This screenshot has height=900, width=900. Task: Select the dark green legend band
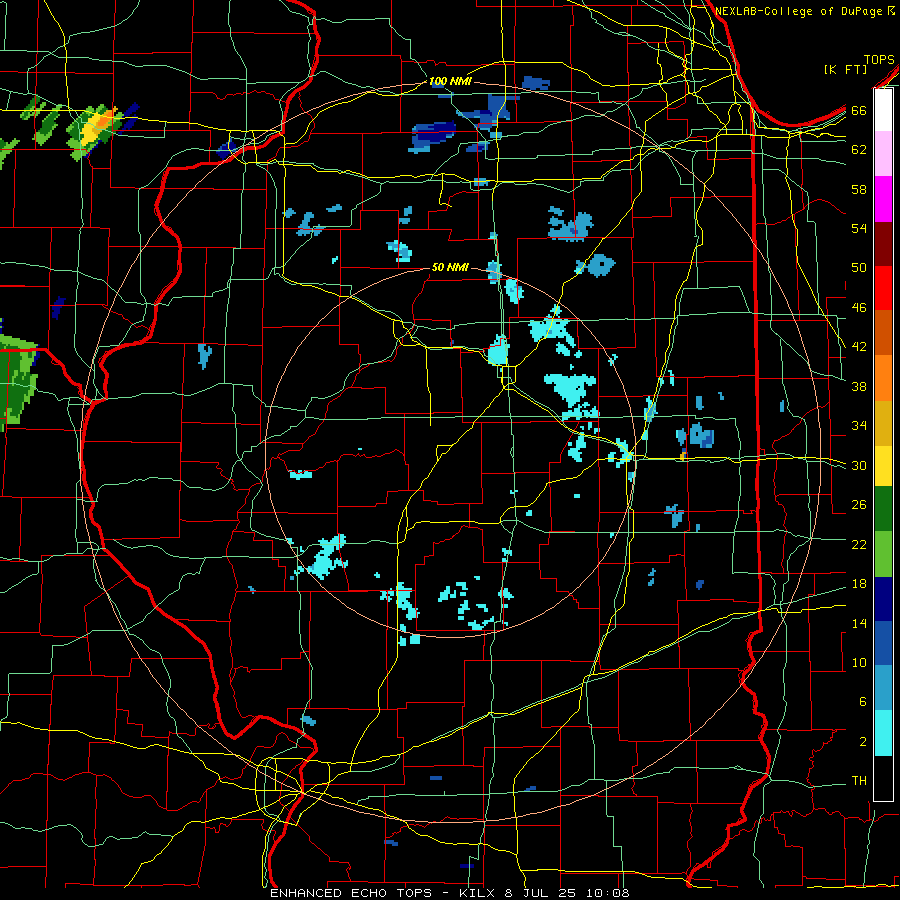click(883, 509)
